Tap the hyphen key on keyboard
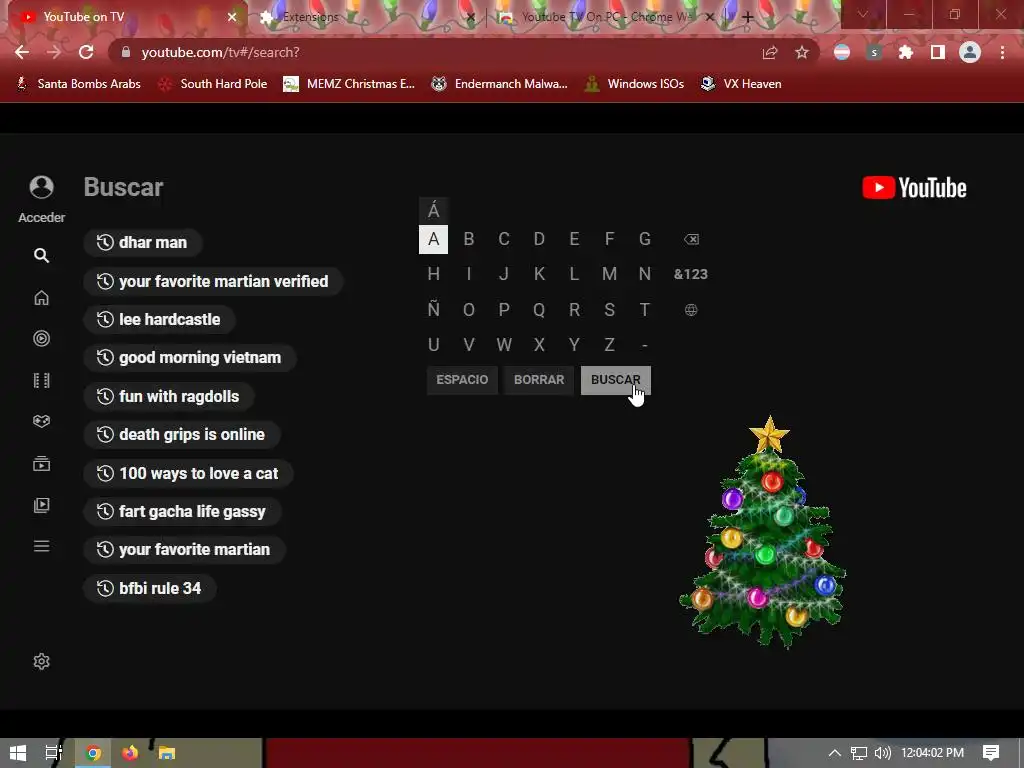The height and width of the screenshot is (768, 1024). point(645,345)
